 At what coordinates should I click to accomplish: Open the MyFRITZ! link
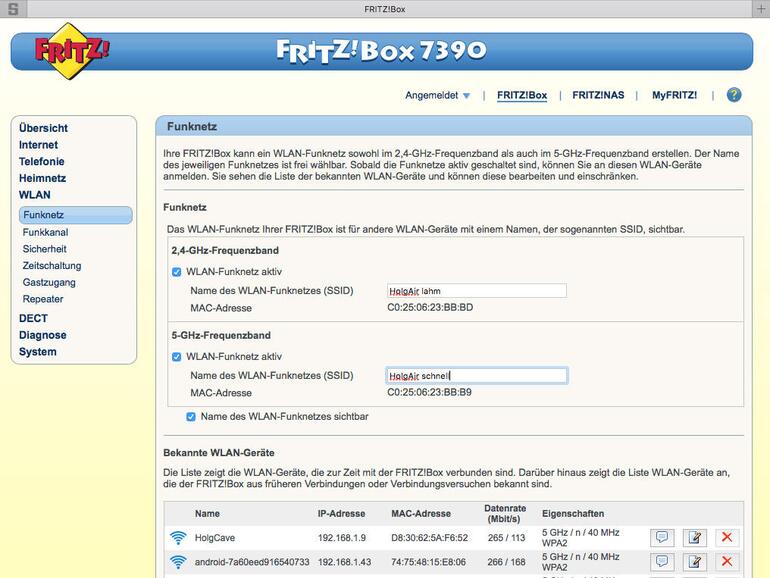674,95
